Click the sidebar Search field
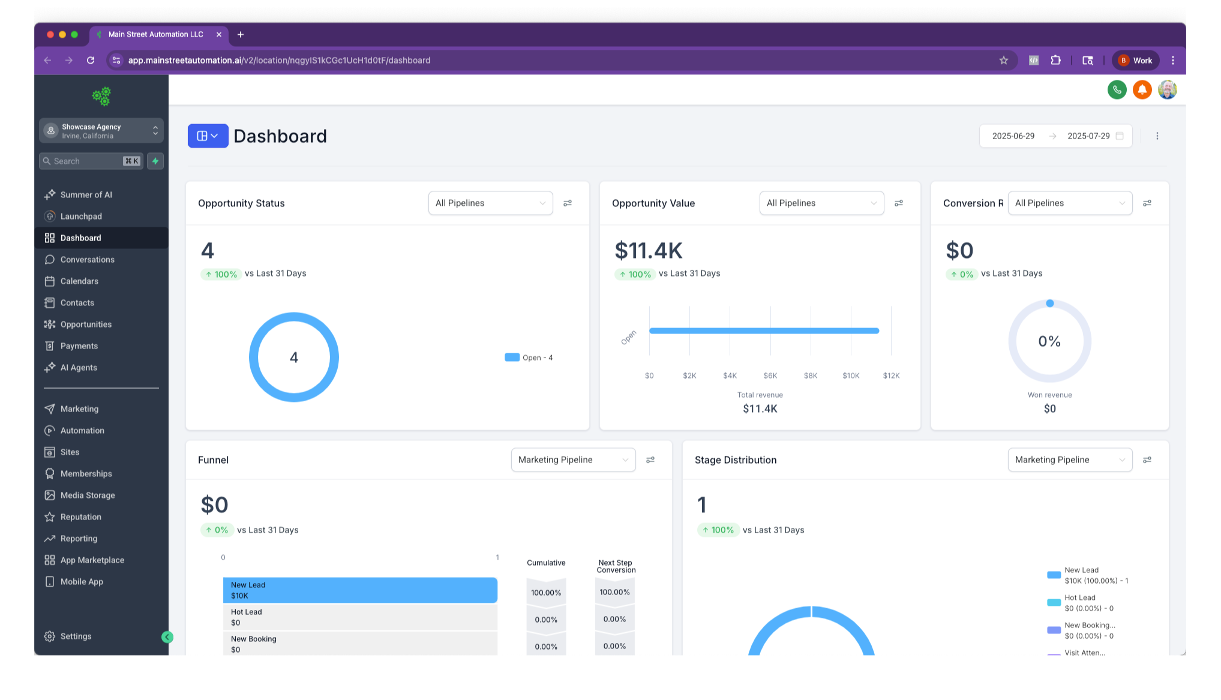The height and width of the screenshot is (700, 1221). pyautogui.click(x=86, y=161)
